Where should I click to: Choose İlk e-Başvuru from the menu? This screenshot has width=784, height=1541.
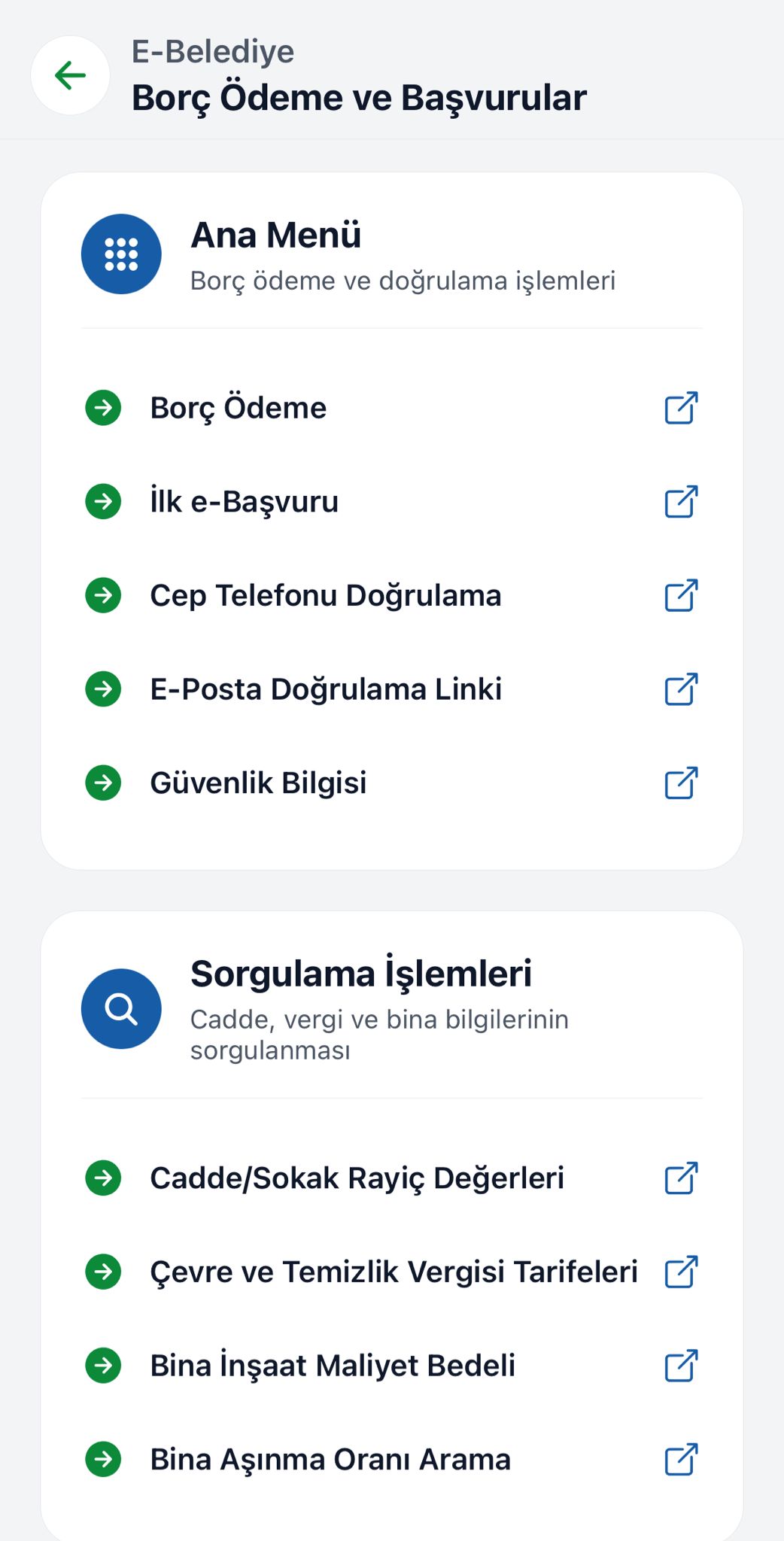(245, 502)
